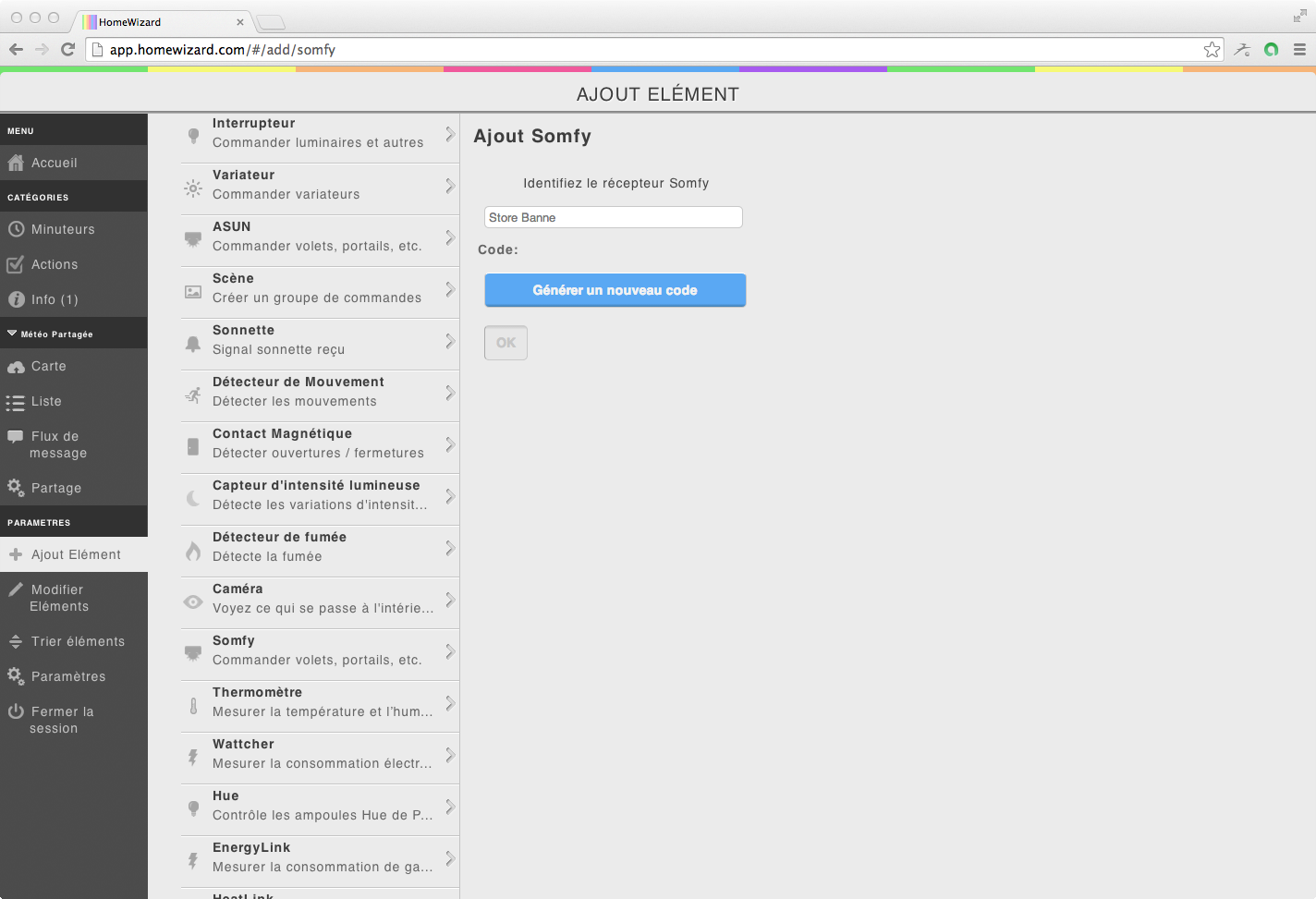The image size is (1316, 899).
Task: Click the EnergyLink lightning icon
Action: point(193,860)
